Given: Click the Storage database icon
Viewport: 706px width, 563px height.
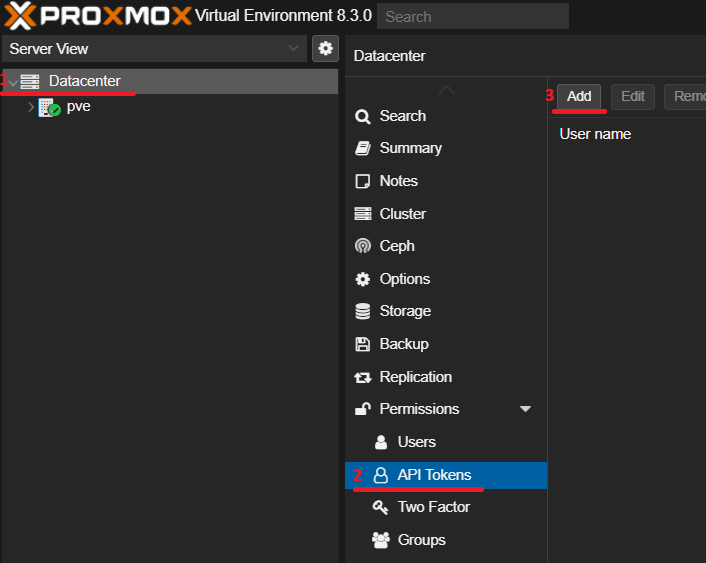Looking at the screenshot, I should coord(362,311).
